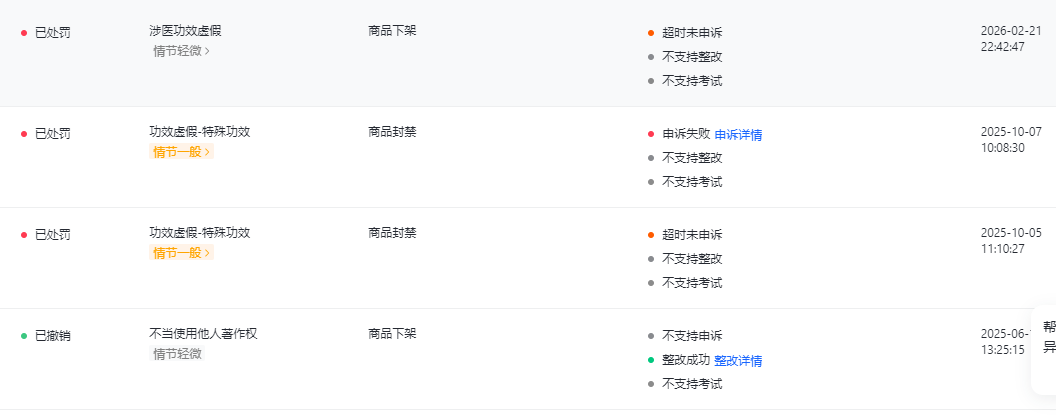Click the orange dot beside 超时未申诉, 2026-02-21 row
Screen dimensions: 1056x420
click(651, 33)
